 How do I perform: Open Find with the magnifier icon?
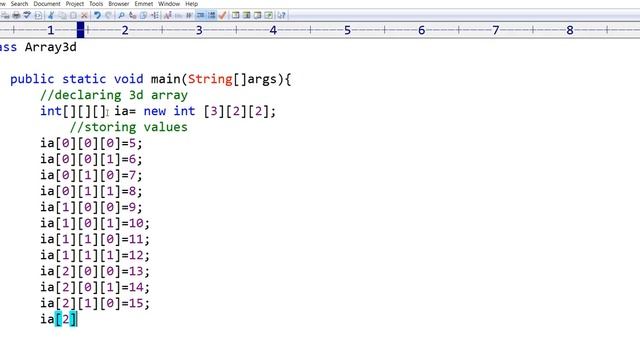(121, 16)
